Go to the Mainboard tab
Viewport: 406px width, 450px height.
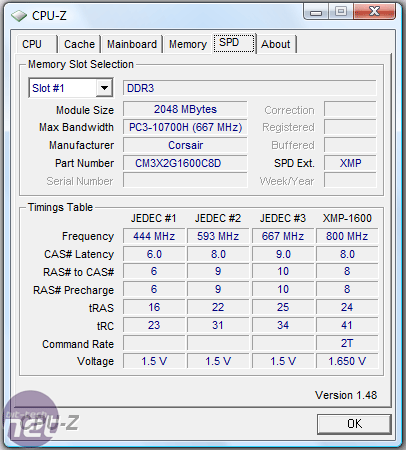coord(132,44)
